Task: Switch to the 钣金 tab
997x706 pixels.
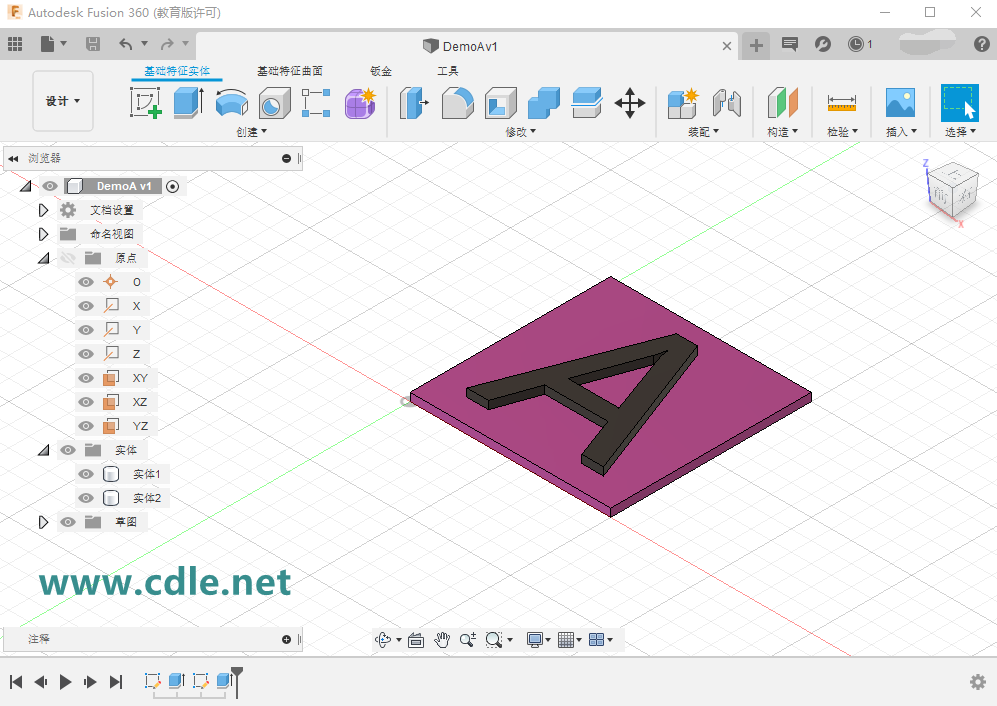Action: tap(381, 71)
